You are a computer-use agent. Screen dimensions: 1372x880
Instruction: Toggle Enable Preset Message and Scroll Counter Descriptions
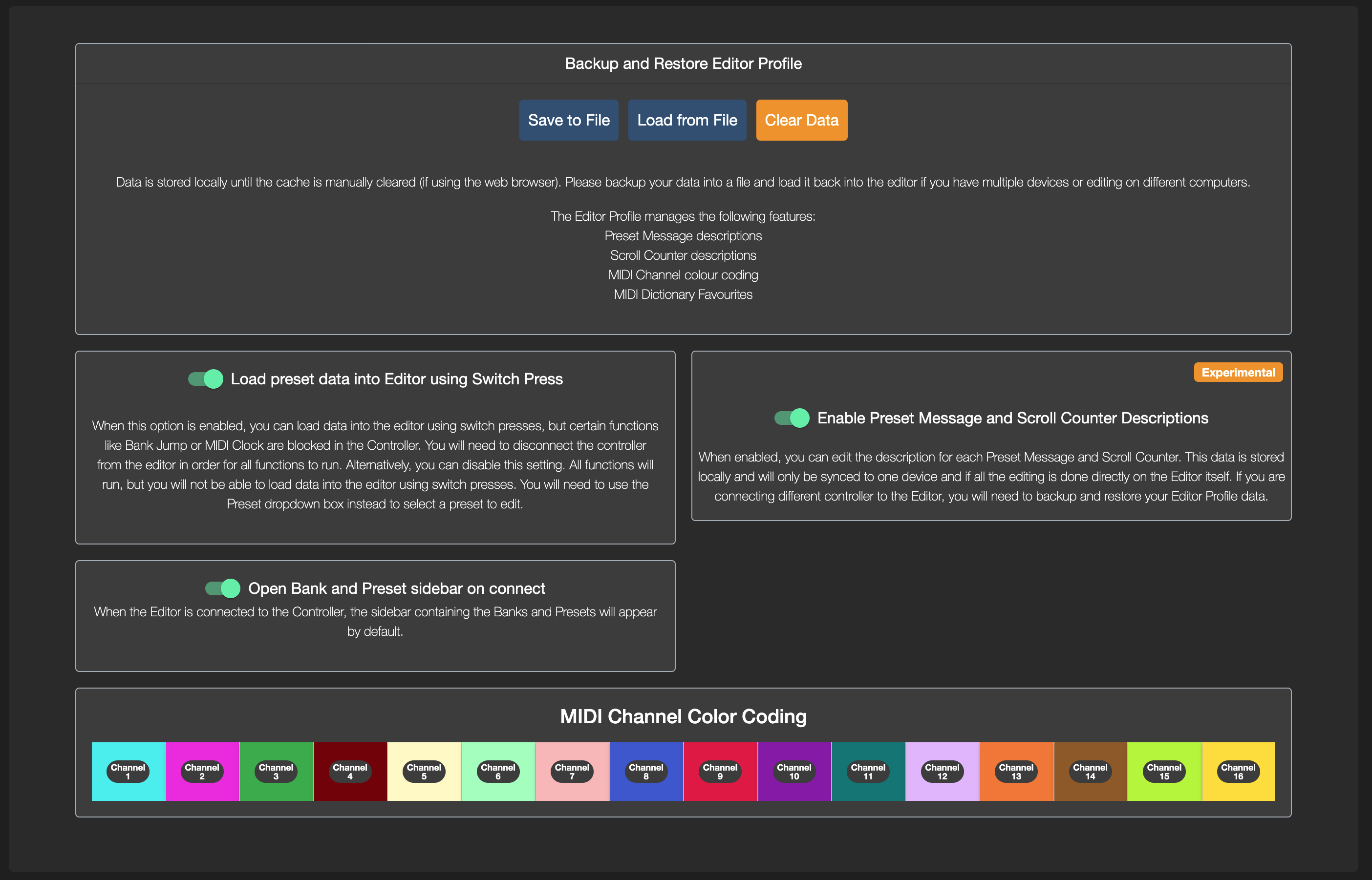(x=793, y=418)
